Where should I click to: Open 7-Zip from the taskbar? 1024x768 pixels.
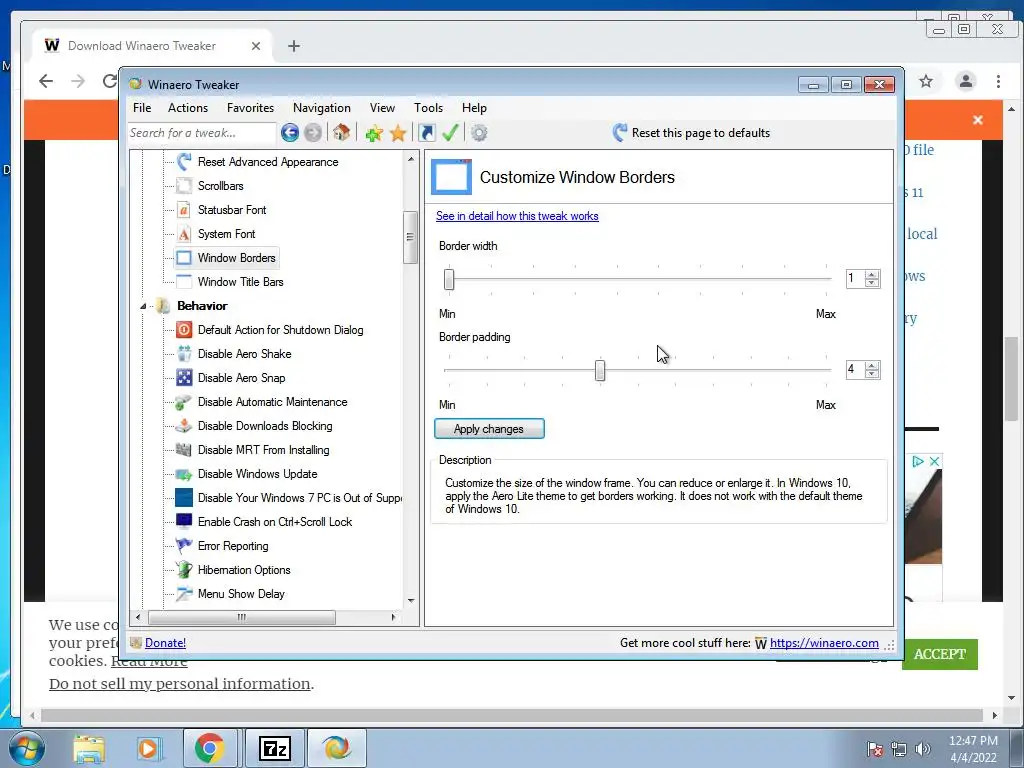click(274, 748)
